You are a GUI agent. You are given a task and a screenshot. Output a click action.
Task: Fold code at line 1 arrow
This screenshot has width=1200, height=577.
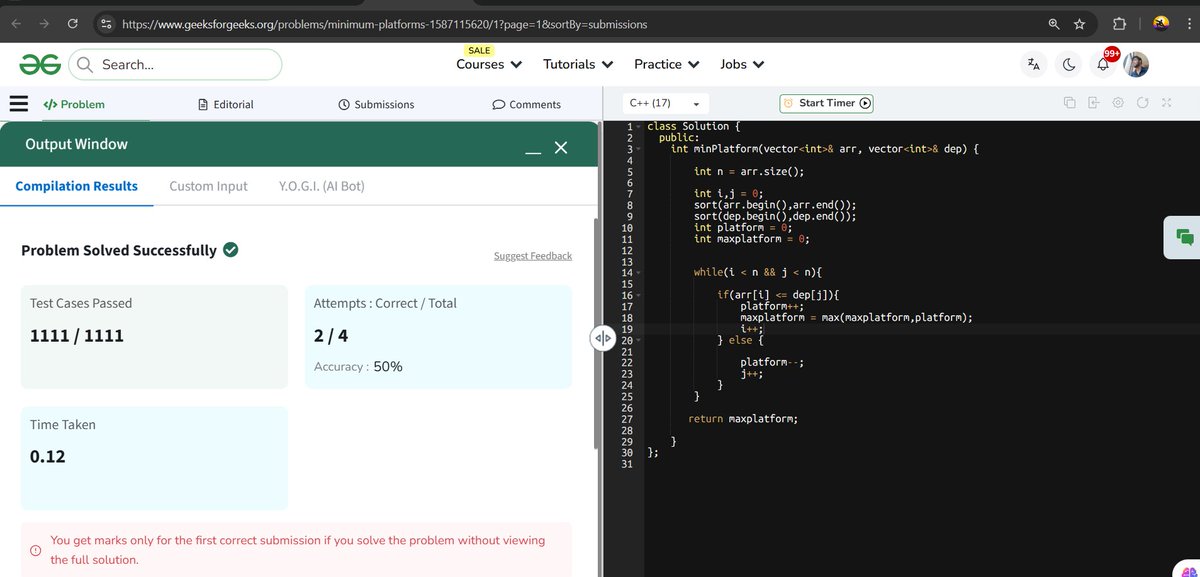[638, 127]
